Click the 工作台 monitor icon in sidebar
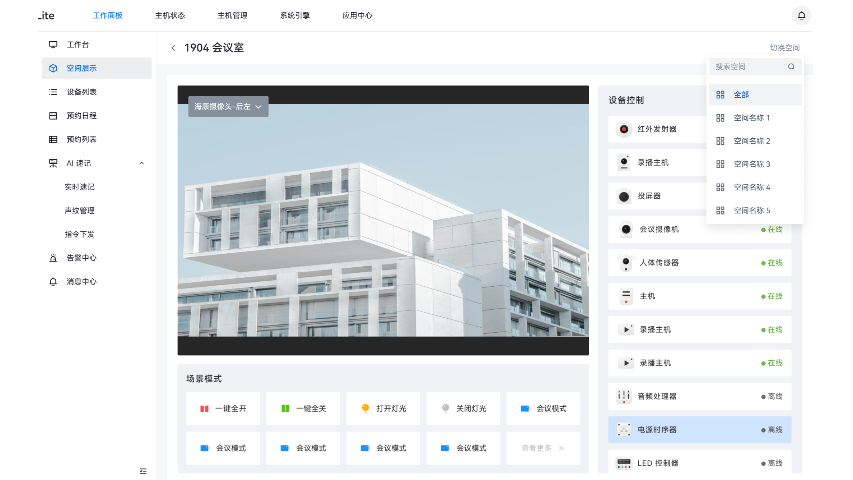This screenshot has width=853, height=480. click(x=53, y=45)
